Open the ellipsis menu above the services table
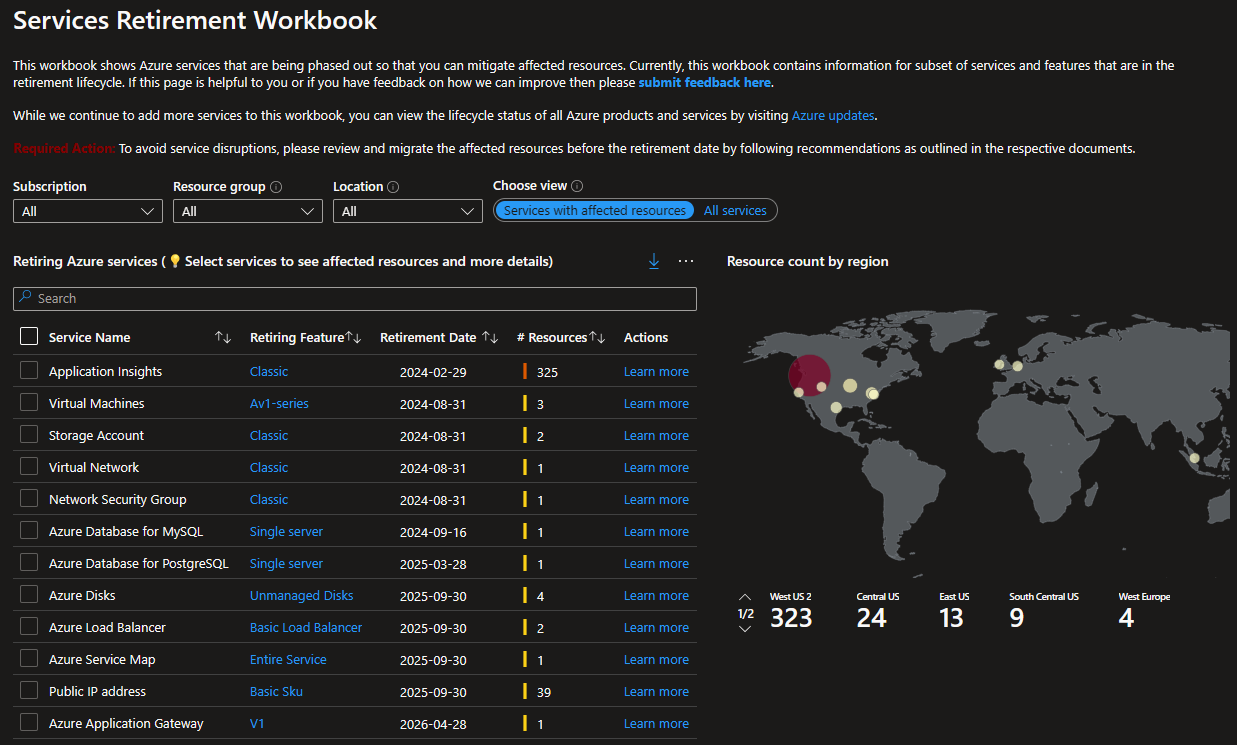 pyautogui.click(x=686, y=261)
